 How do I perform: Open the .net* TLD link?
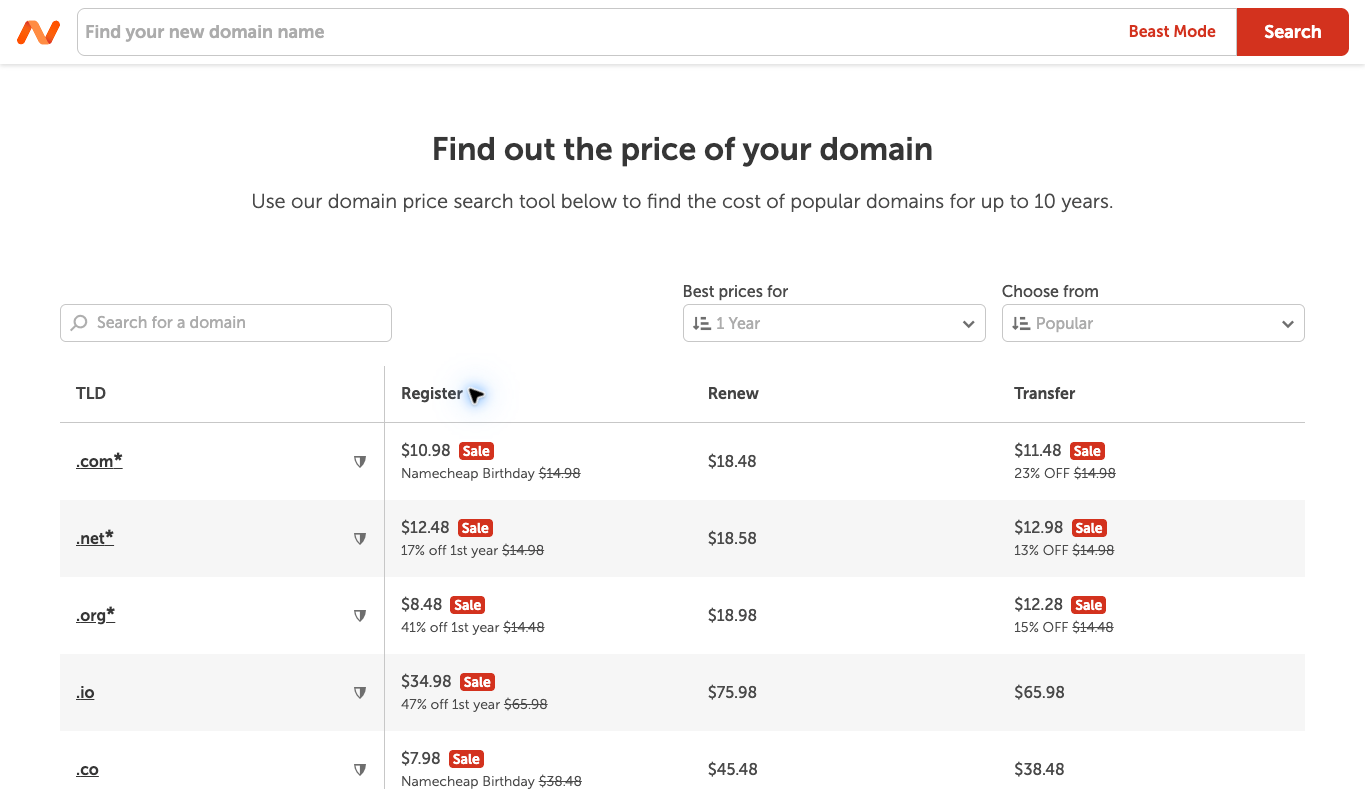95,538
